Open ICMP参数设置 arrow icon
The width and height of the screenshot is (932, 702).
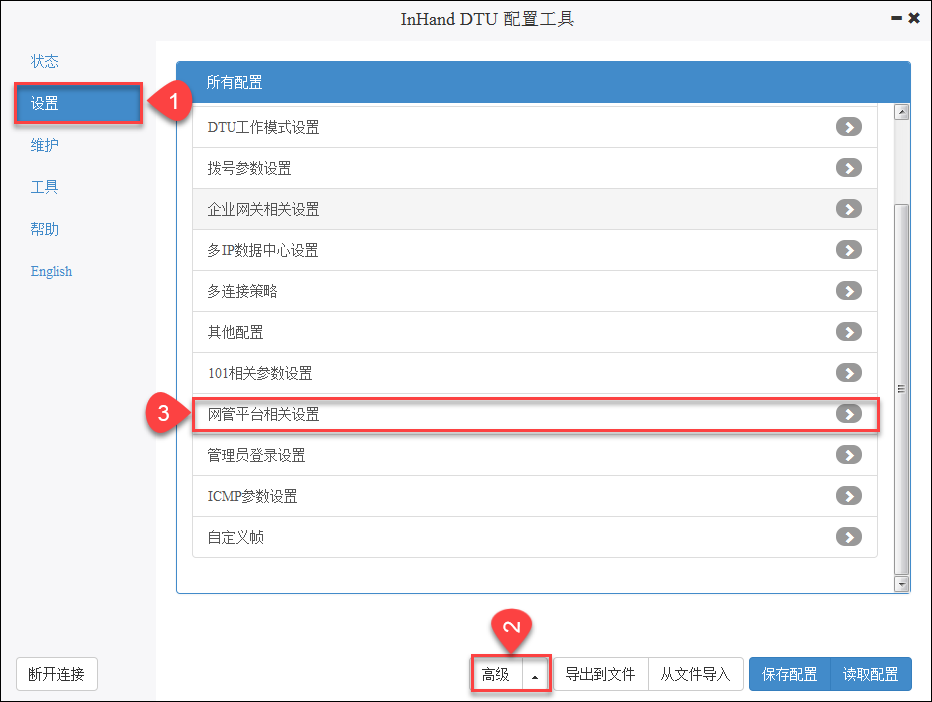coord(849,496)
